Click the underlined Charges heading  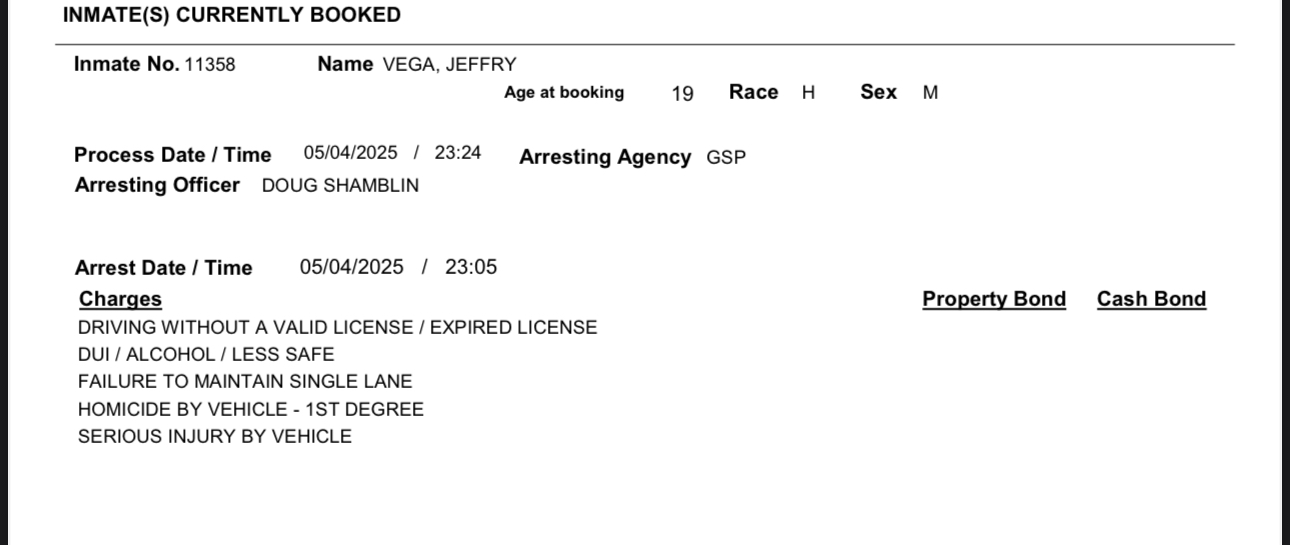coord(120,299)
